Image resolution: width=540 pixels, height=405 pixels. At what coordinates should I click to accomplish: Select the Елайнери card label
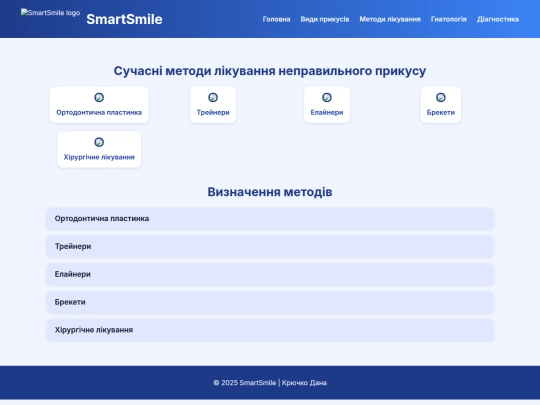pos(327,112)
